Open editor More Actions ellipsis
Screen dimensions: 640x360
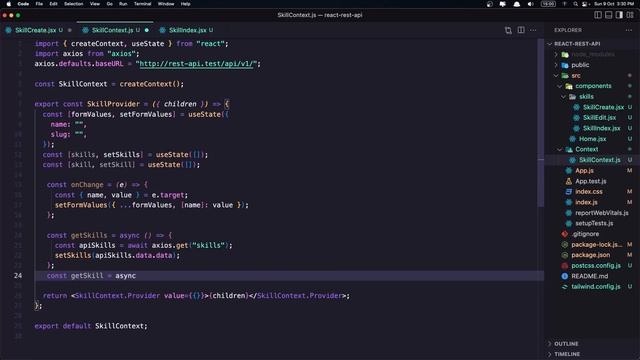(533, 30)
